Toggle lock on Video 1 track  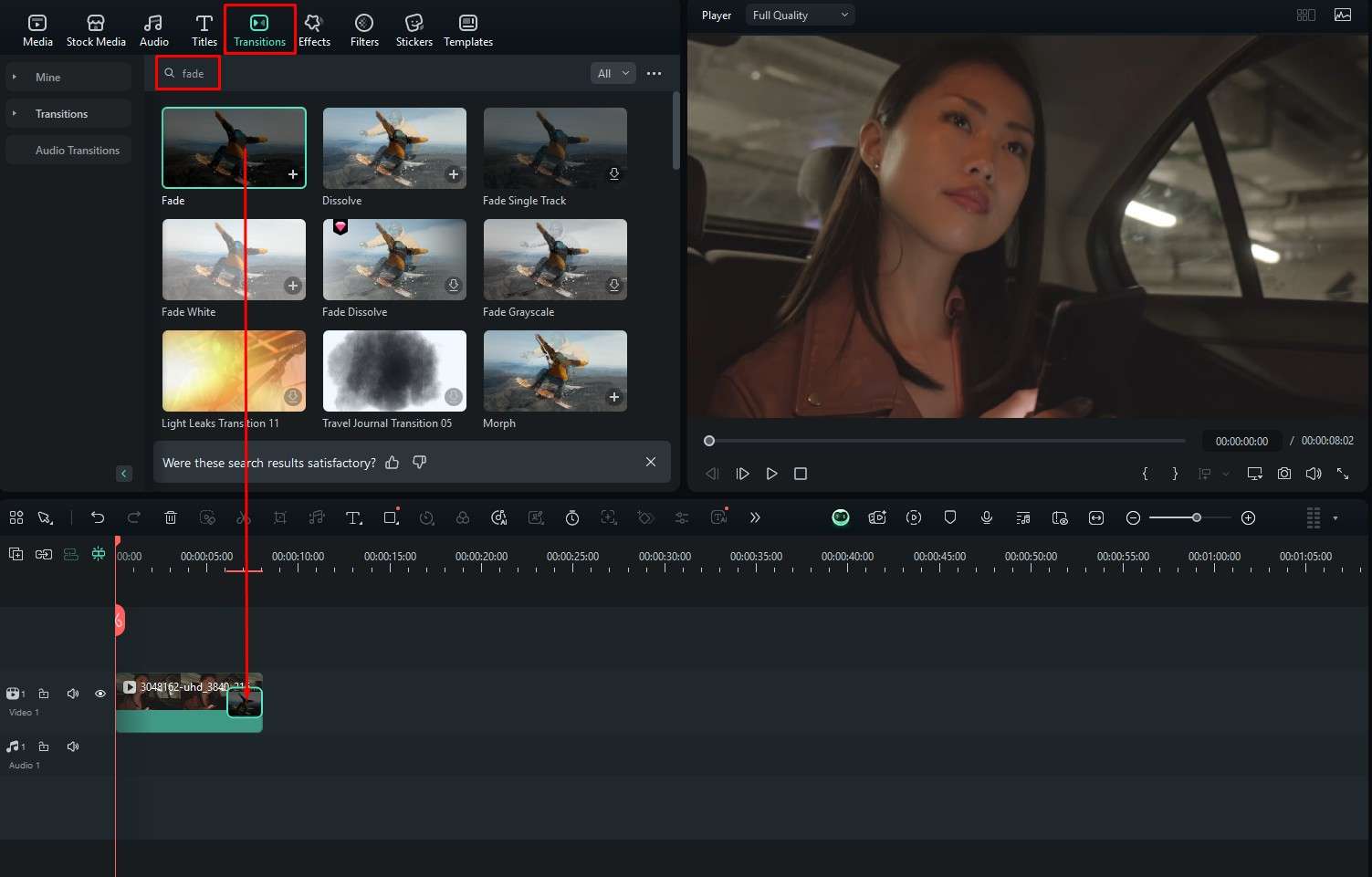point(44,694)
